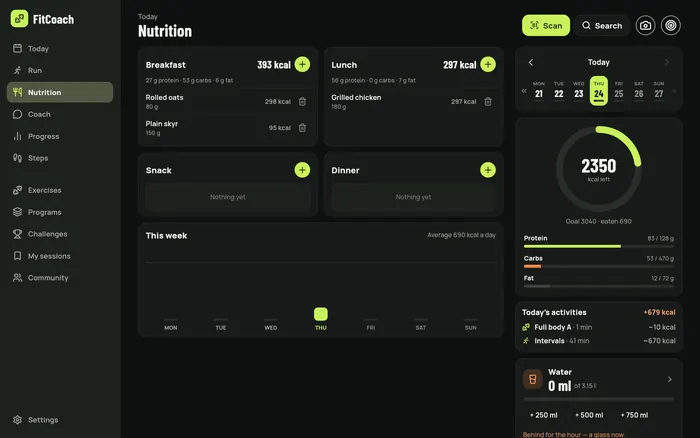
Task: Click the camera icon button
Action: (x=645, y=25)
